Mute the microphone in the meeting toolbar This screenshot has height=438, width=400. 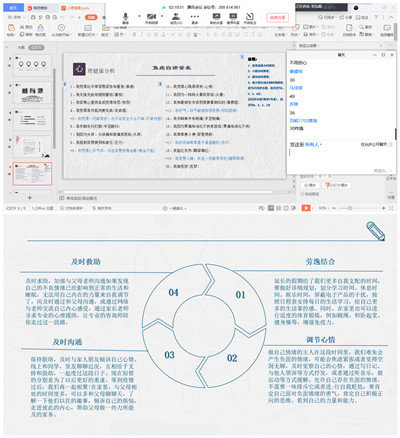pos(125,17)
